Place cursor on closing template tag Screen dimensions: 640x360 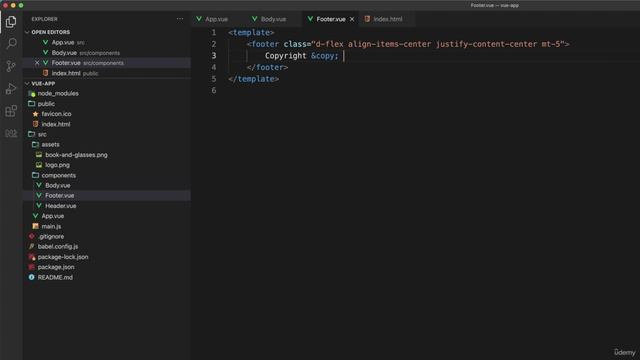253,79
